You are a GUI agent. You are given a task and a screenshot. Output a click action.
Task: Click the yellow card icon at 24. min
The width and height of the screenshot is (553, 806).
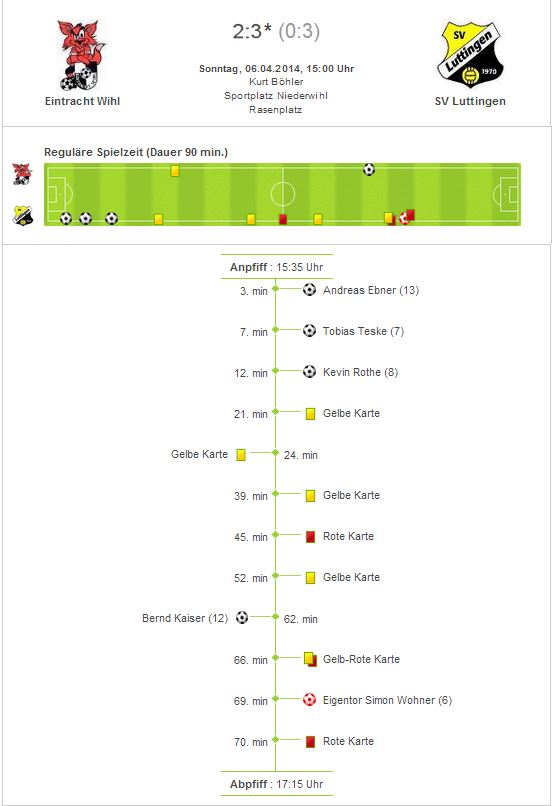[x=241, y=455]
